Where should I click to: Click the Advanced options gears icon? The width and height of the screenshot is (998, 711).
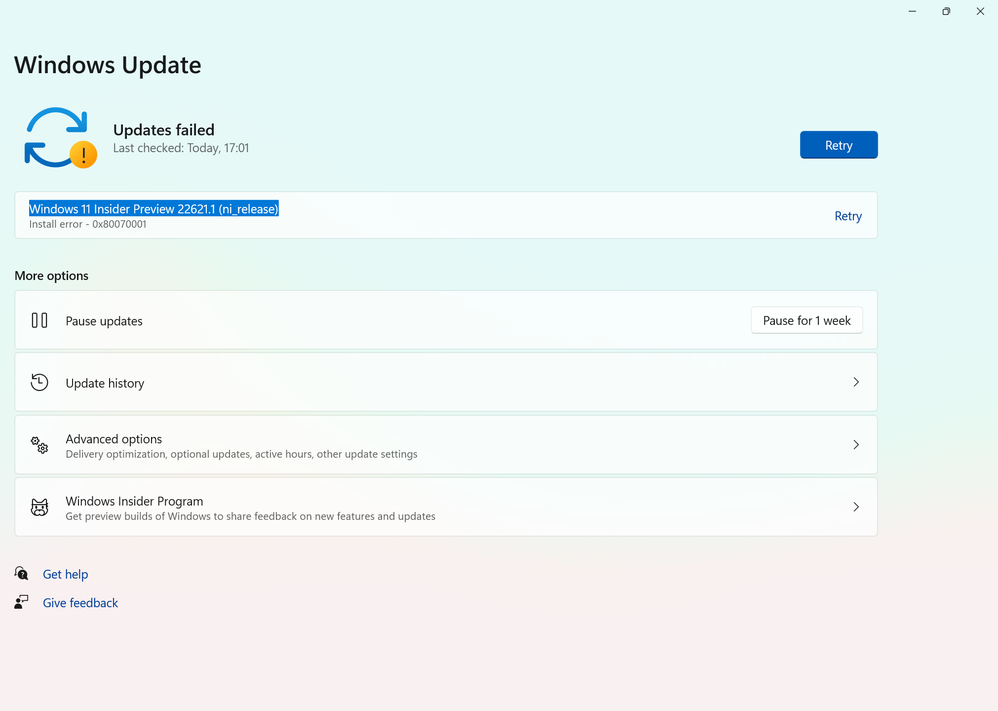(39, 445)
